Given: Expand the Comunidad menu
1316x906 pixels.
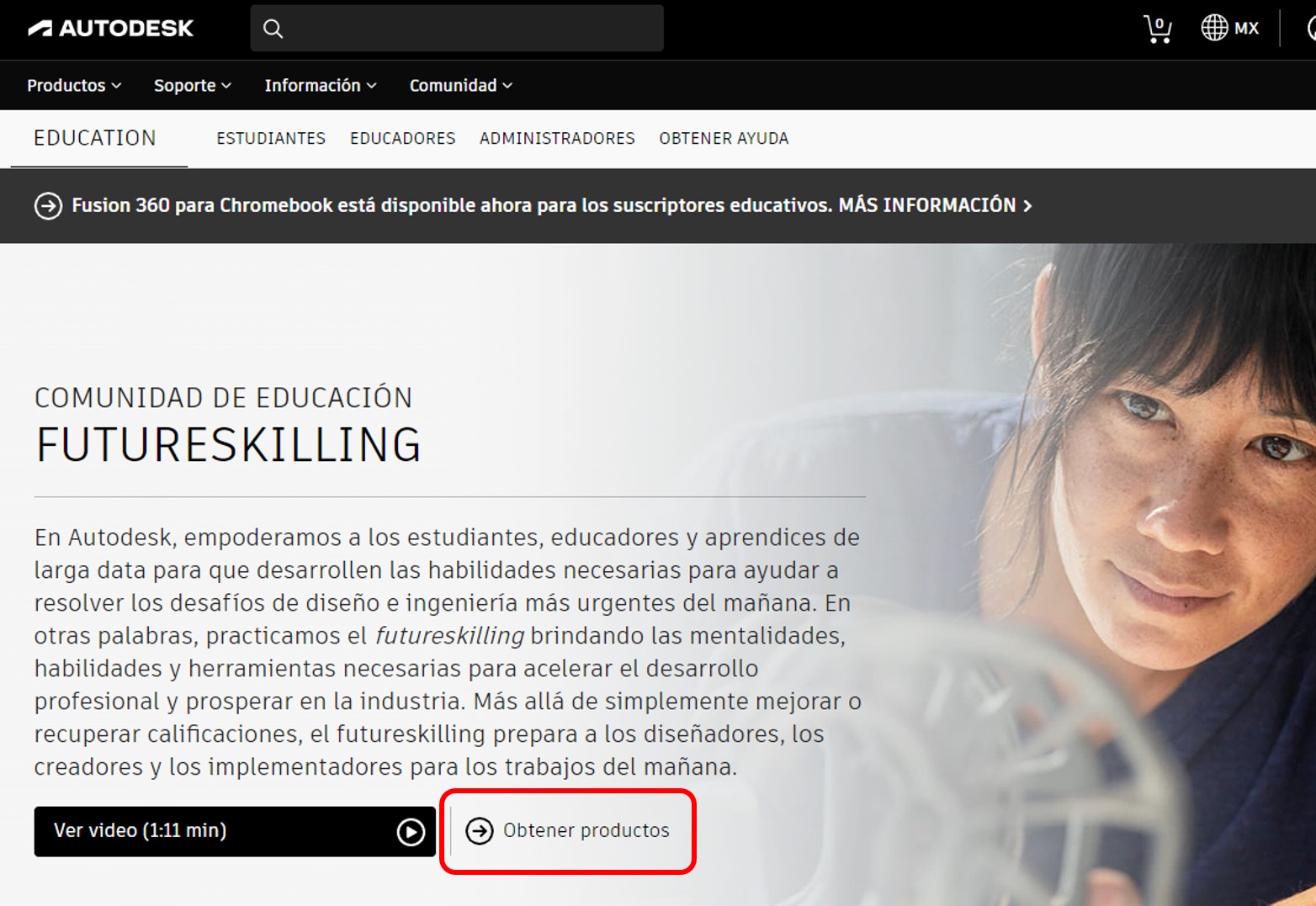Looking at the screenshot, I should (x=461, y=85).
